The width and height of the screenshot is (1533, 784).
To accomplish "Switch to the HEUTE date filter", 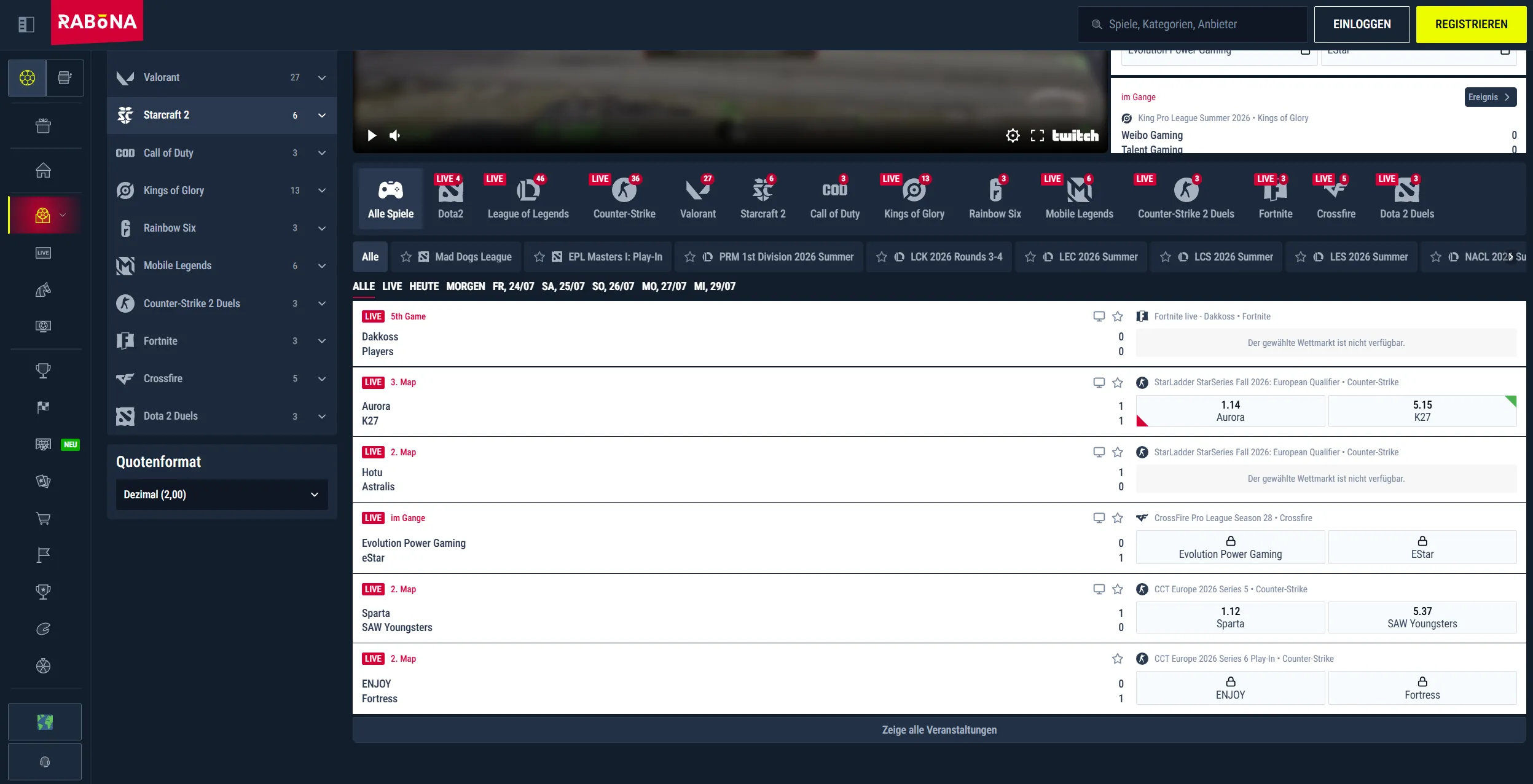I will pyautogui.click(x=424, y=286).
